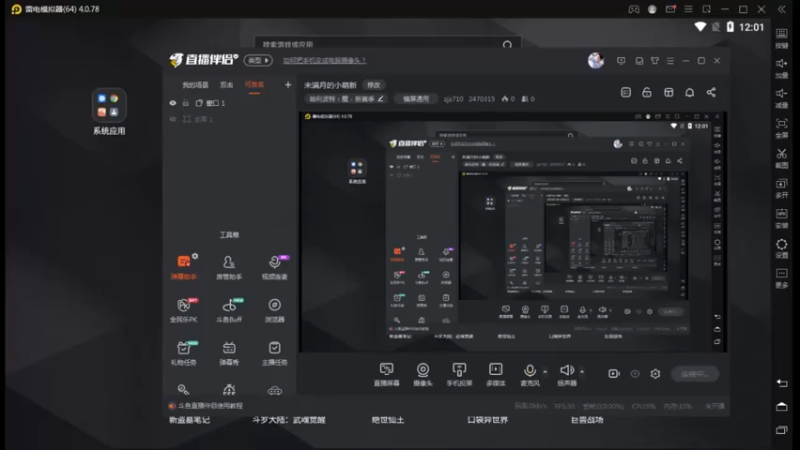The height and width of the screenshot is (450, 800).
Task: Open the 弹幕秀 tool
Action: [229, 353]
